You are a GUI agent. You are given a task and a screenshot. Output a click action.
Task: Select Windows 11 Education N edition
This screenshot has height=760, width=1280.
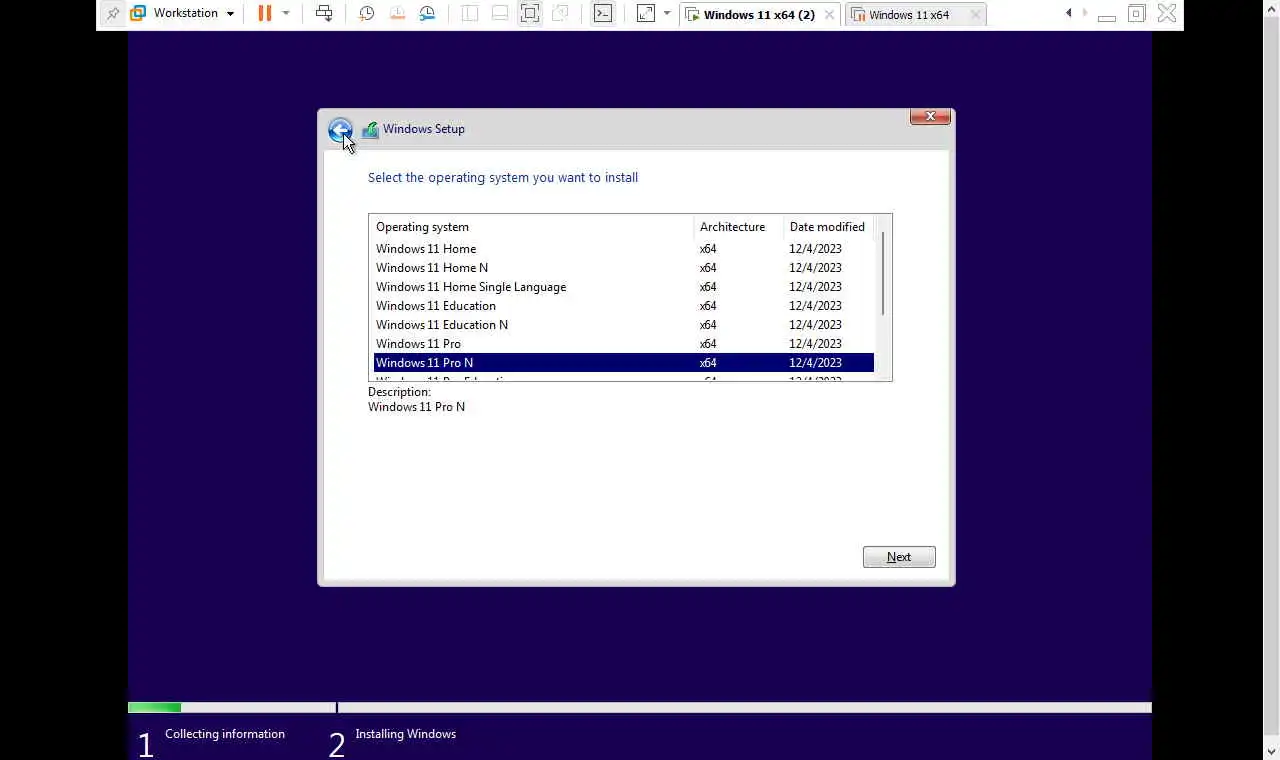pyautogui.click(x=624, y=325)
